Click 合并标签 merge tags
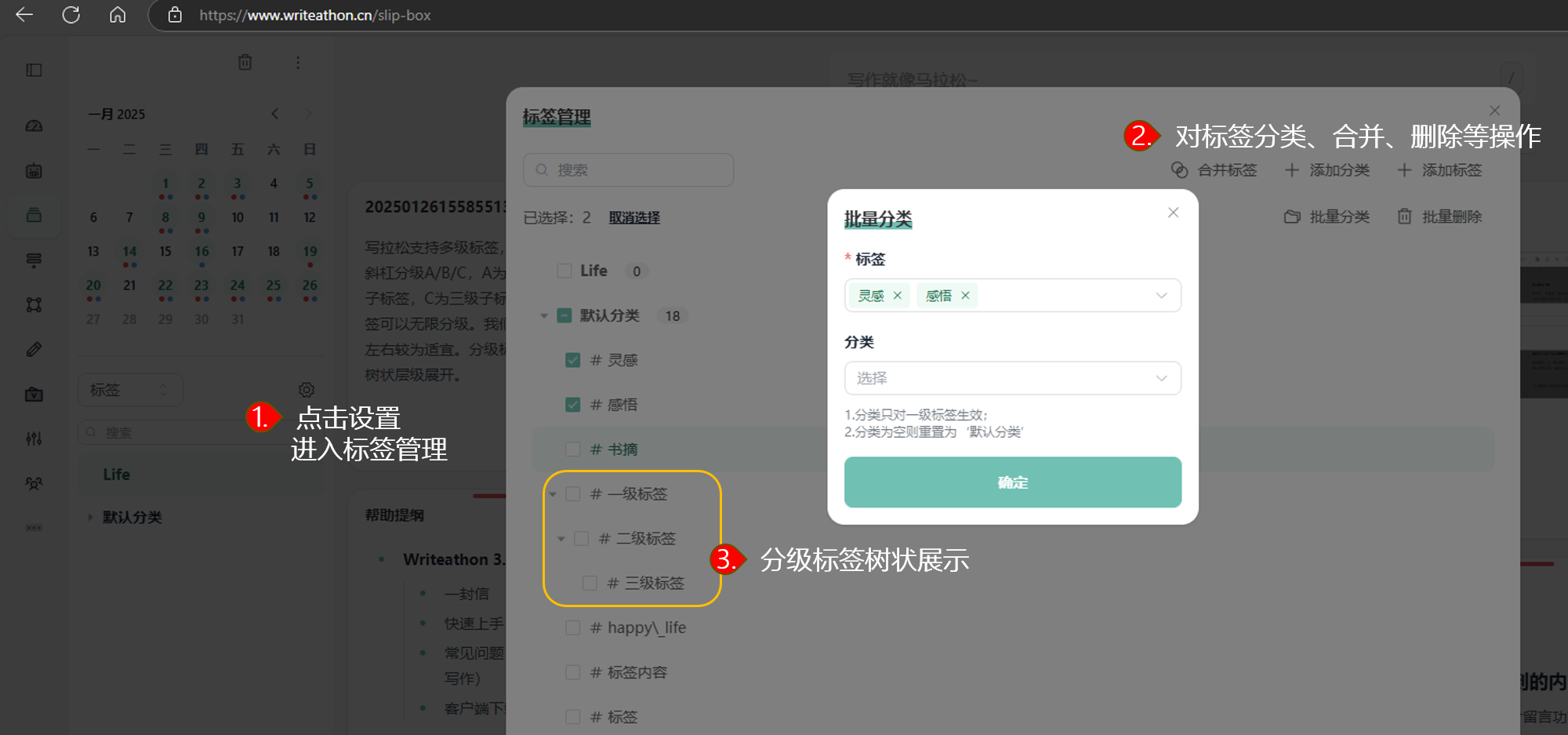 click(x=1214, y=170)
